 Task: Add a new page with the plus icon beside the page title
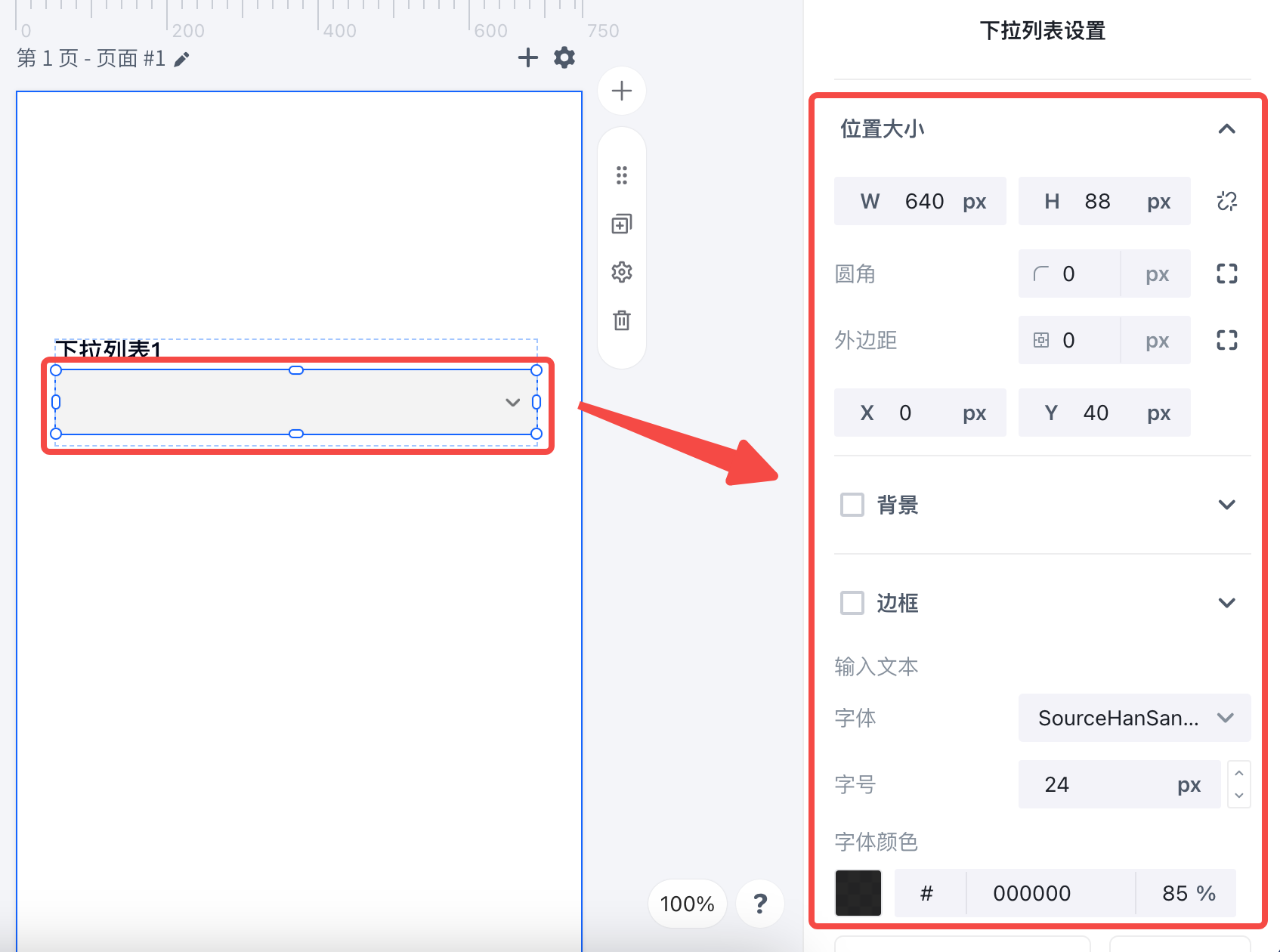pyautogui.click(x=527, y=57)
